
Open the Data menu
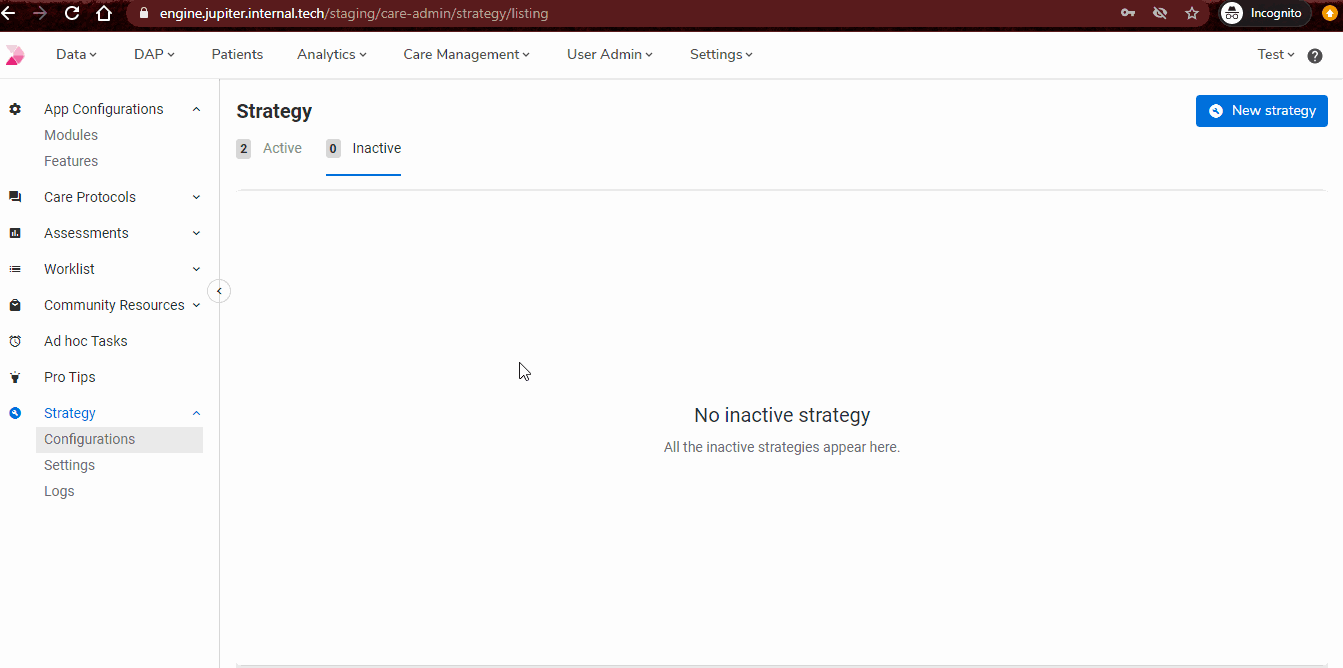click(77, 55)
